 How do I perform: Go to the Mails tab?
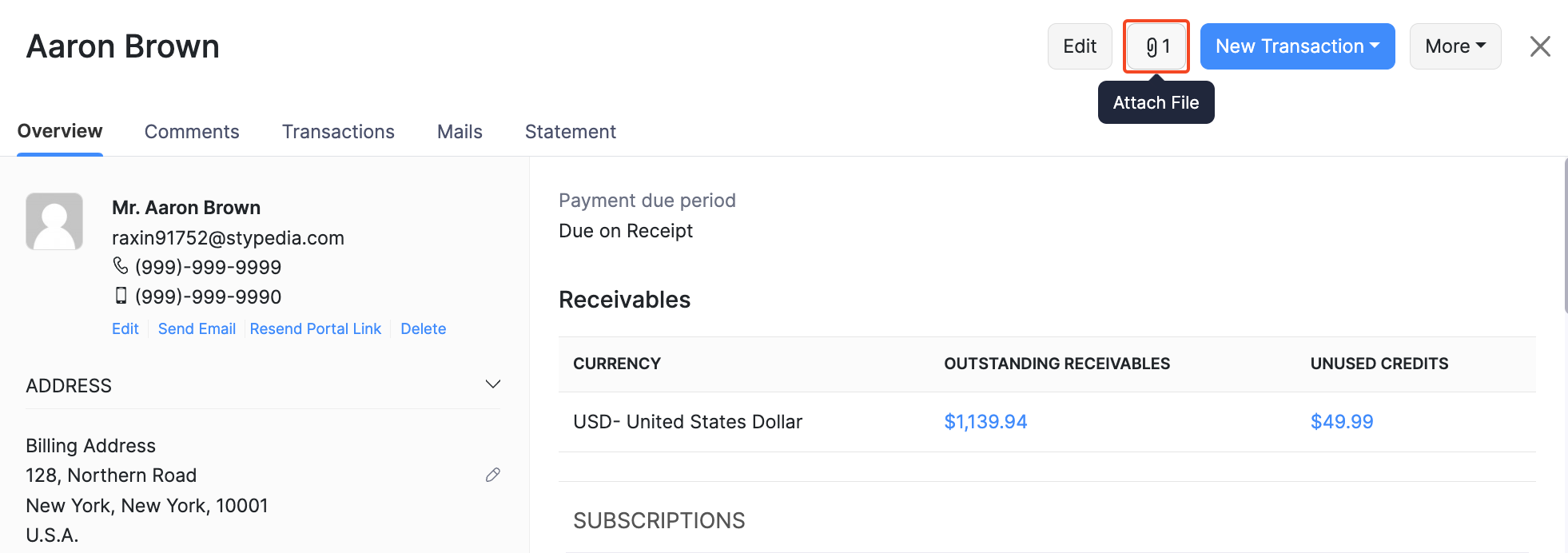(x=460, y=132)
